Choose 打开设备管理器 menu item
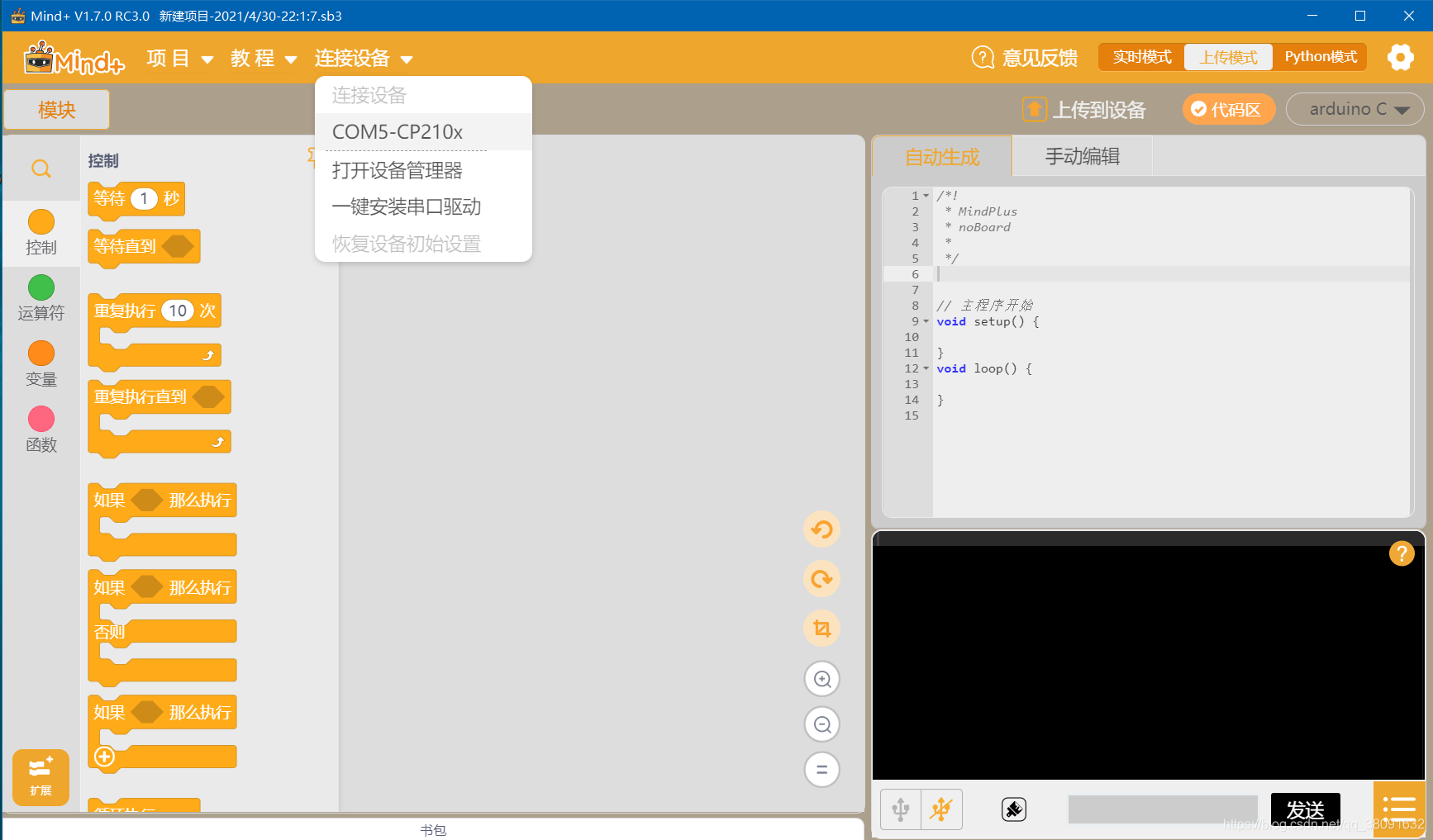The image size is (1433, 840). point(423,170)
